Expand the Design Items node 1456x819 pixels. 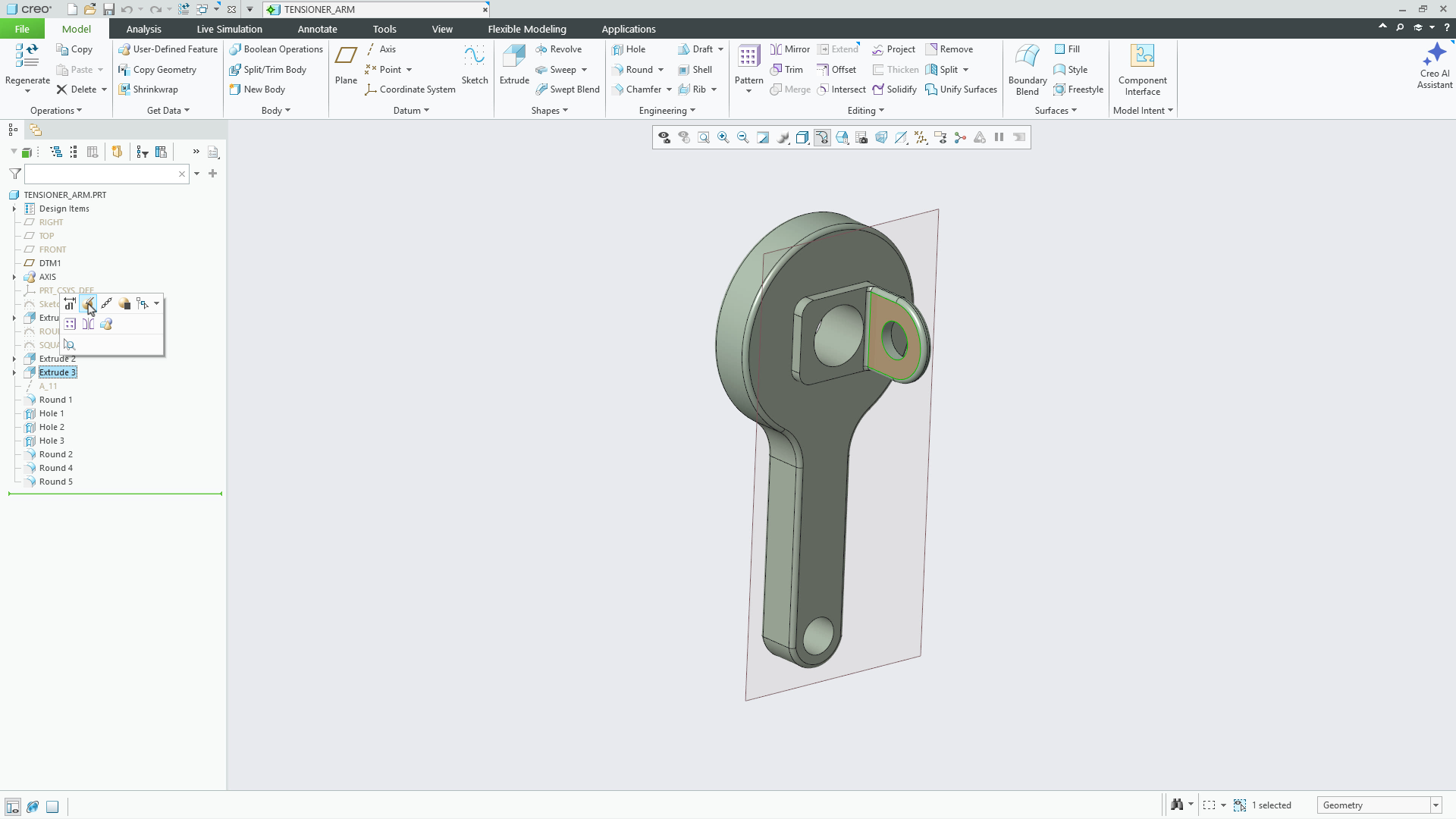[14, 209]
